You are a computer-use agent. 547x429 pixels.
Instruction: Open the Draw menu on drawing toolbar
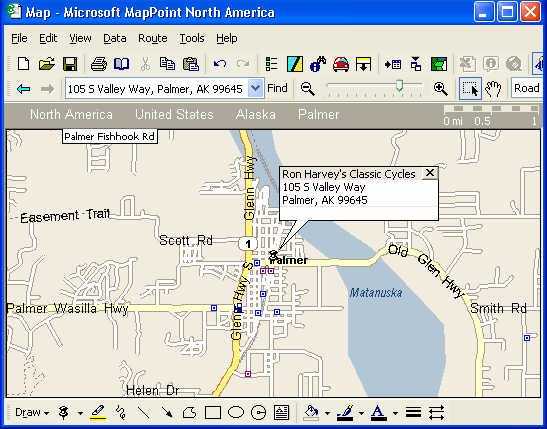pyautogui.click(x=32, y=413)
